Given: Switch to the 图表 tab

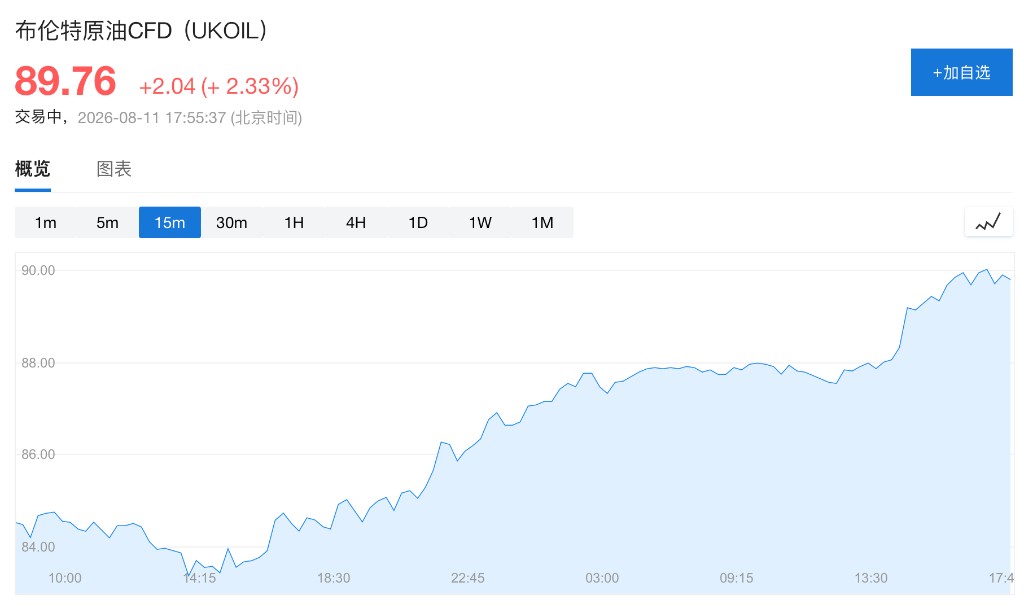Looking at the screenshot, I should click(x=114, y=169).
